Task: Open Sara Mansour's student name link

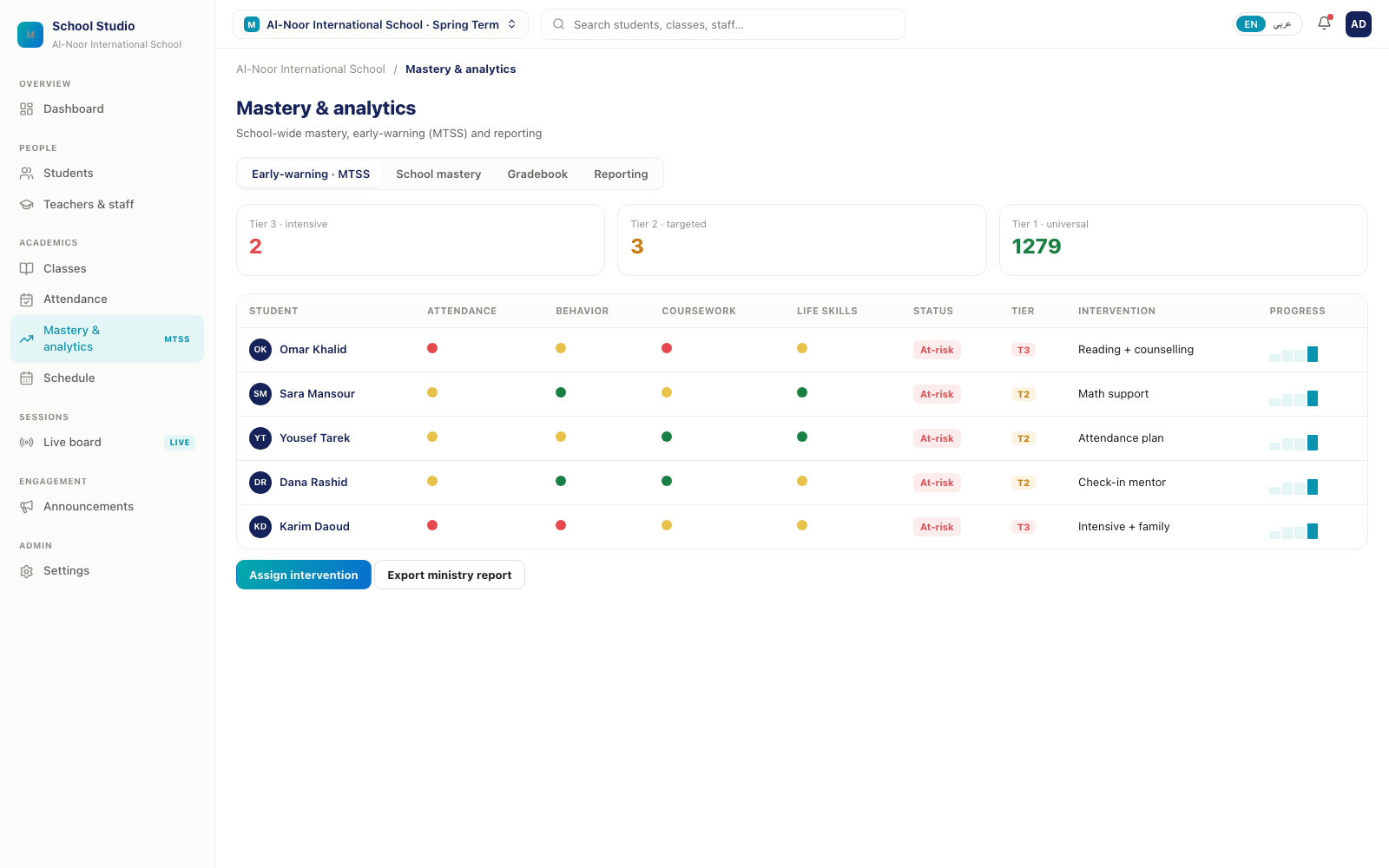Action: (318, 394)
